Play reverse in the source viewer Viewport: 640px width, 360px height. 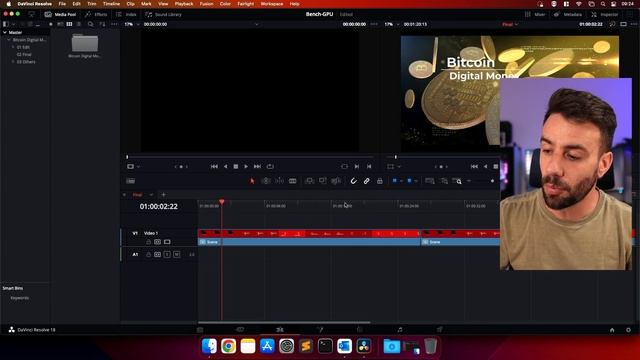(x=225, y=167)
